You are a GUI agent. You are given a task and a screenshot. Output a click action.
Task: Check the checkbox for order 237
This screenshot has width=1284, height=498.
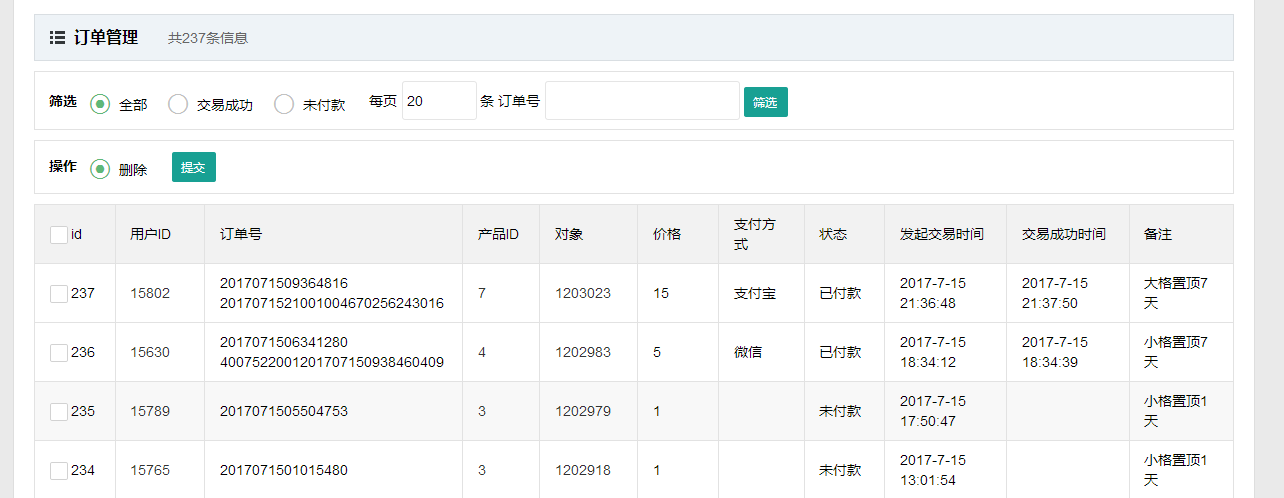tap(59, 294)
